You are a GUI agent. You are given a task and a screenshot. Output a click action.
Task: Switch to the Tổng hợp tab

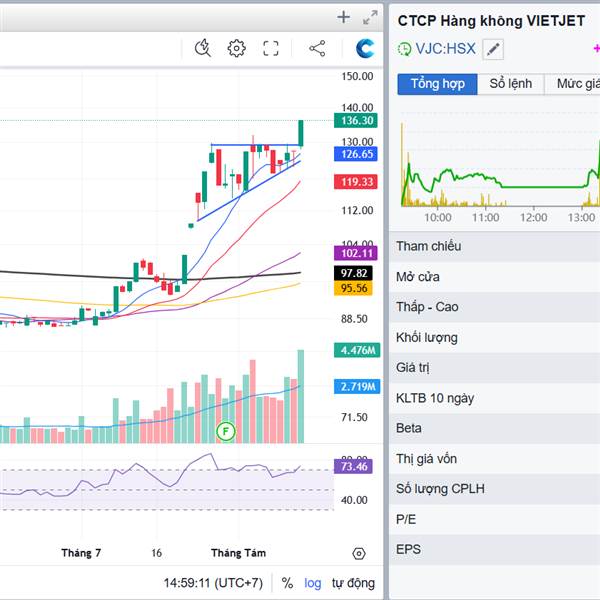(437, 84)
